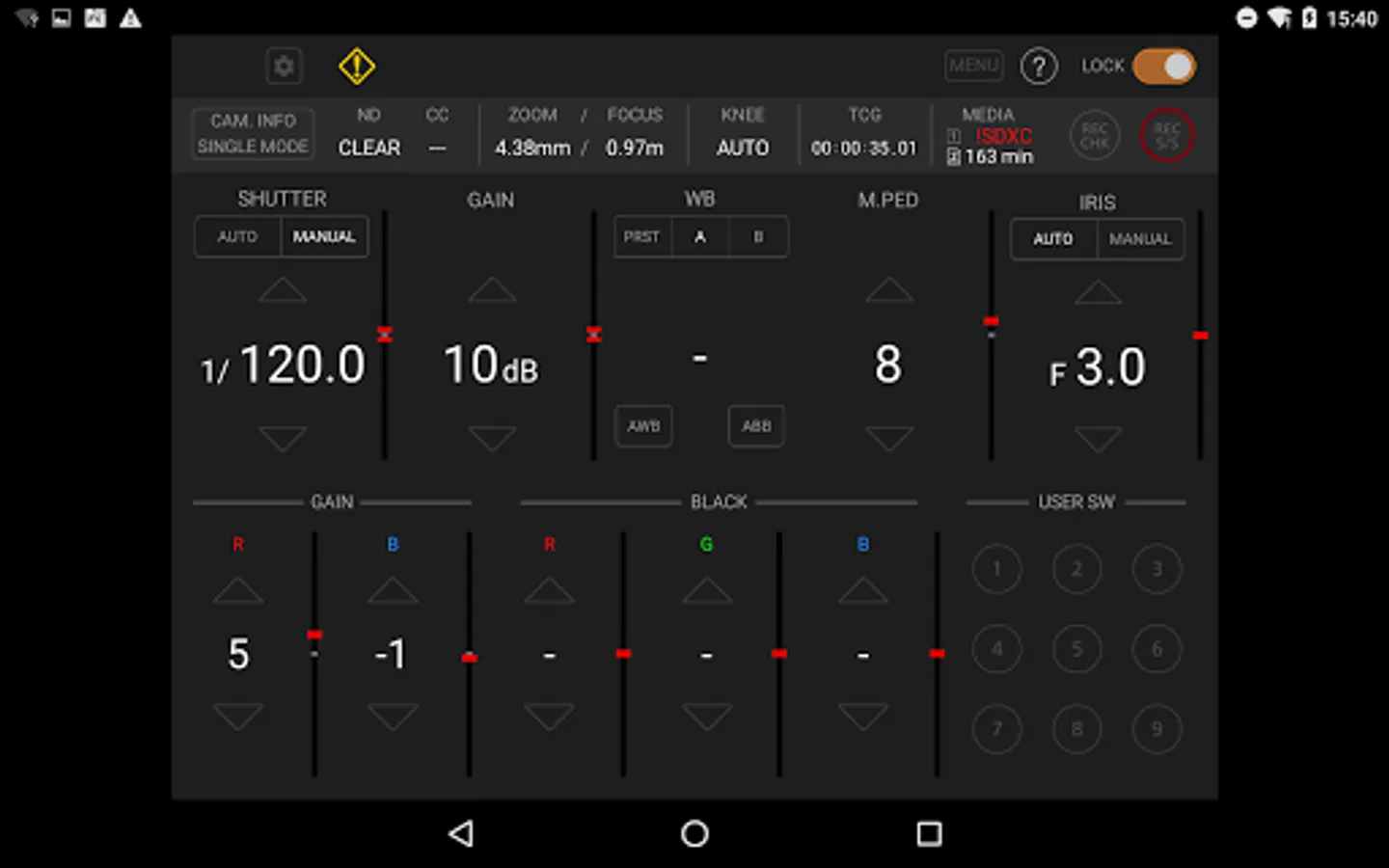Increase shutter speed with up arrow
The width and height of the screenshot is (1389, 868).
pos(283,289)
